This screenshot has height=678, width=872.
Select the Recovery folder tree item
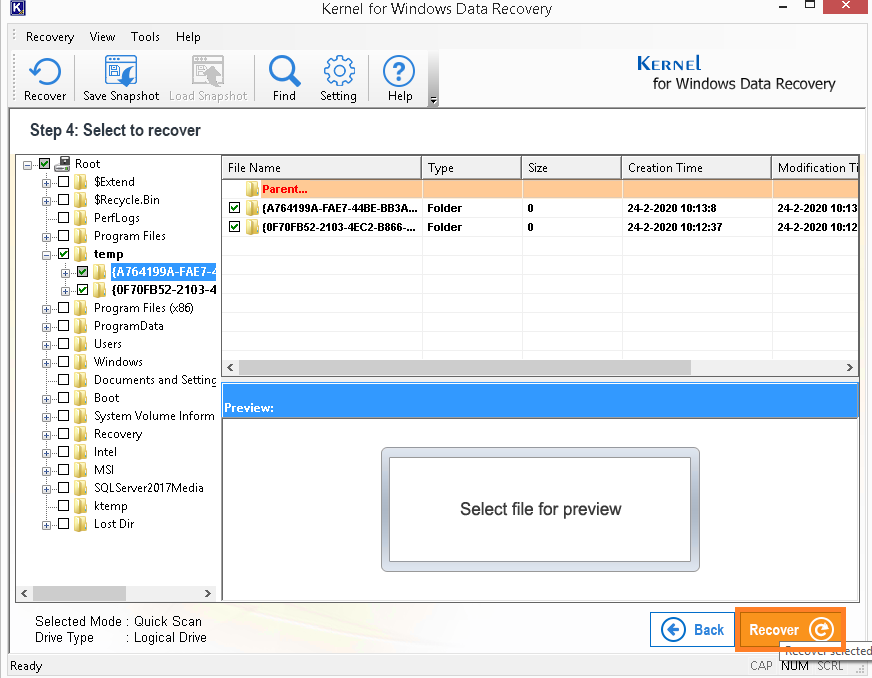118,434
